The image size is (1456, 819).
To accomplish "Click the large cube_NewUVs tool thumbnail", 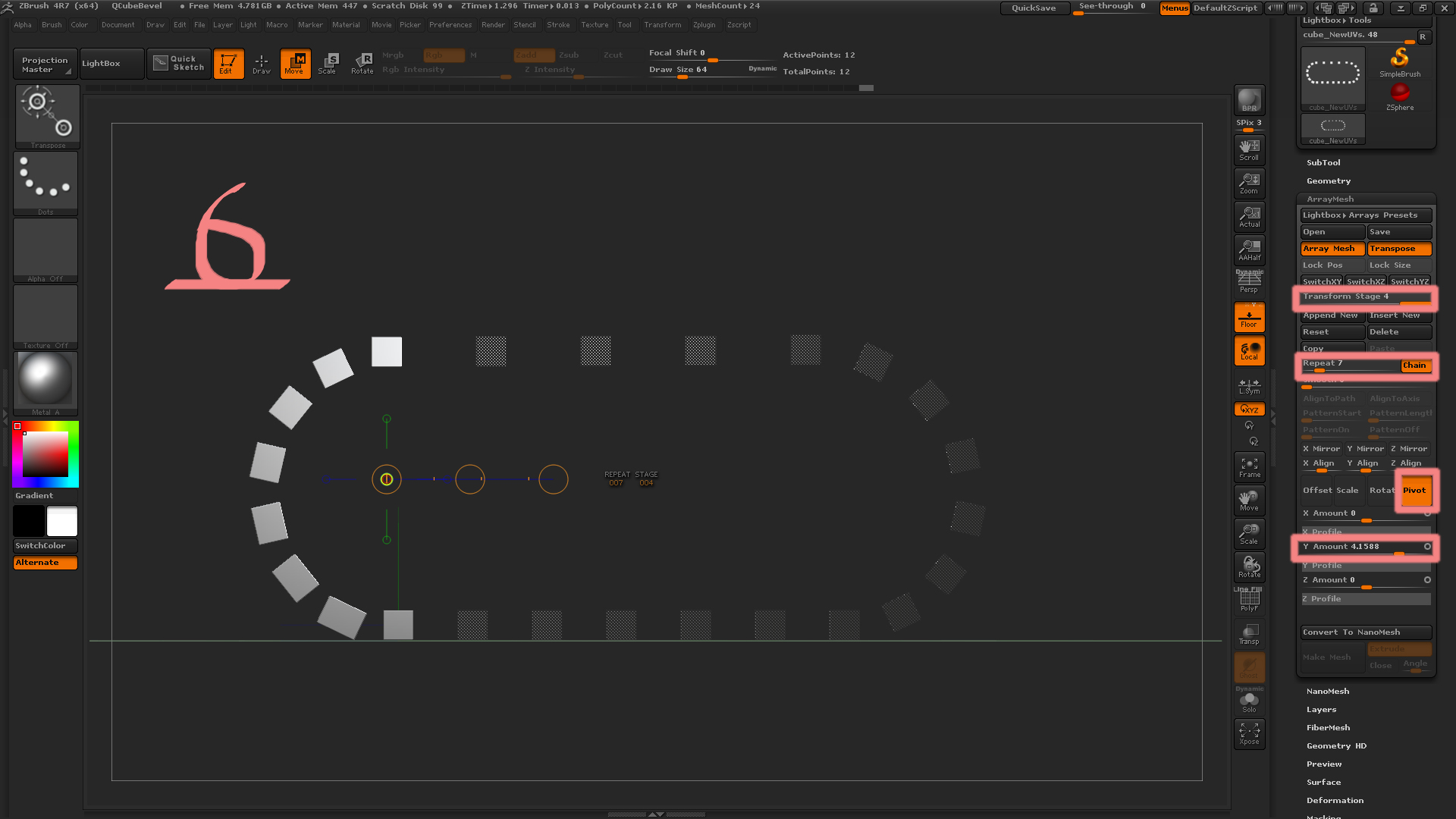I will point(1332,78).
